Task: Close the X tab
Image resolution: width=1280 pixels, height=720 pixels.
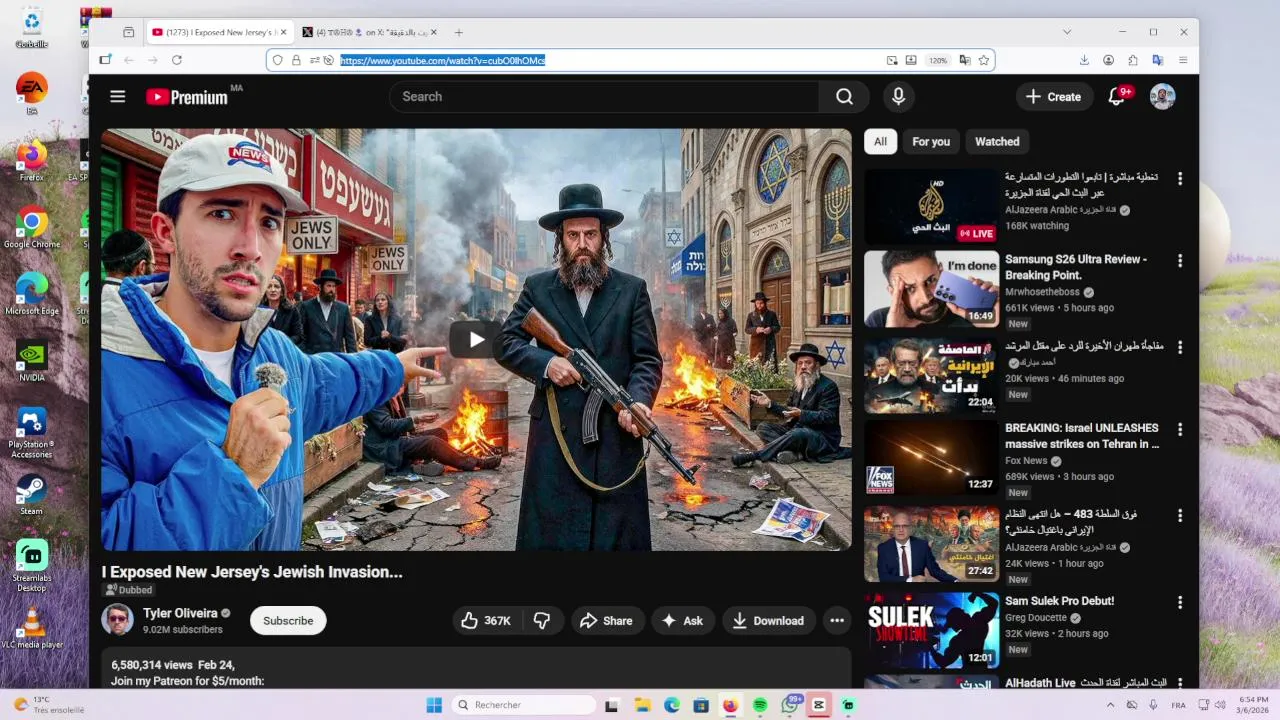Action: (x=434, y=32)
